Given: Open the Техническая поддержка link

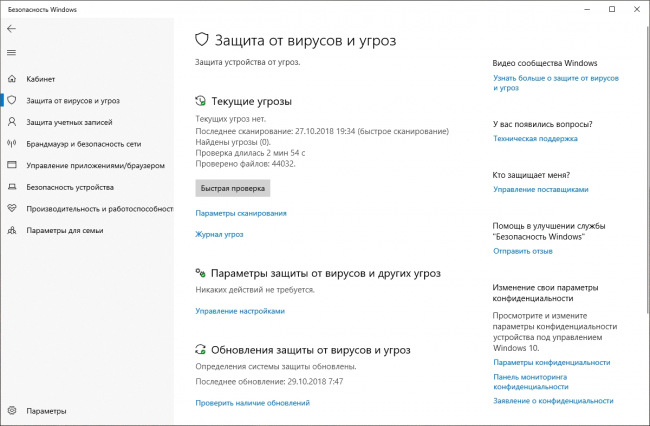Looking at the screenshot, I should click(535, 138).
